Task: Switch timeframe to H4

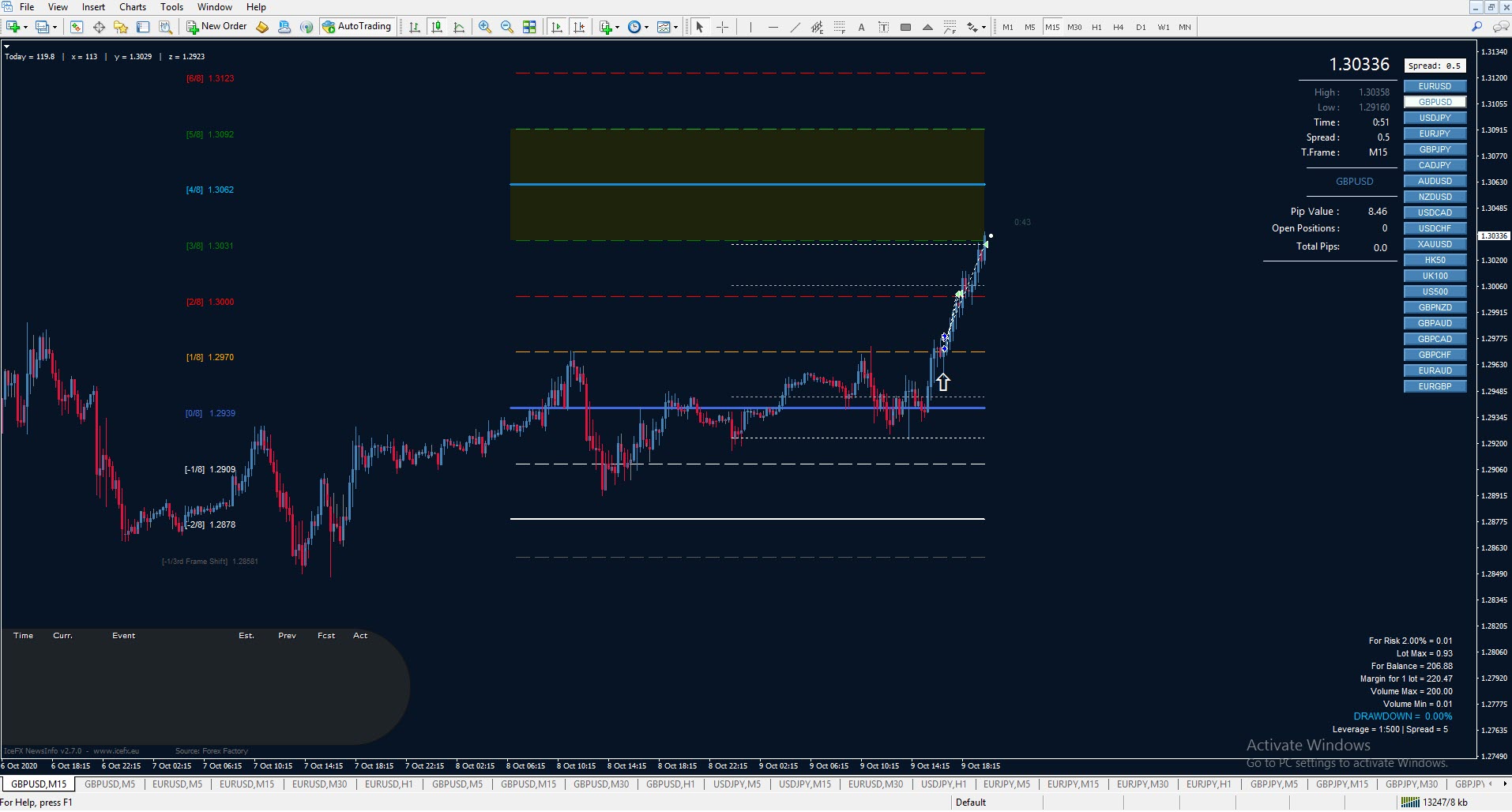Action: (x=1119, y=27)
